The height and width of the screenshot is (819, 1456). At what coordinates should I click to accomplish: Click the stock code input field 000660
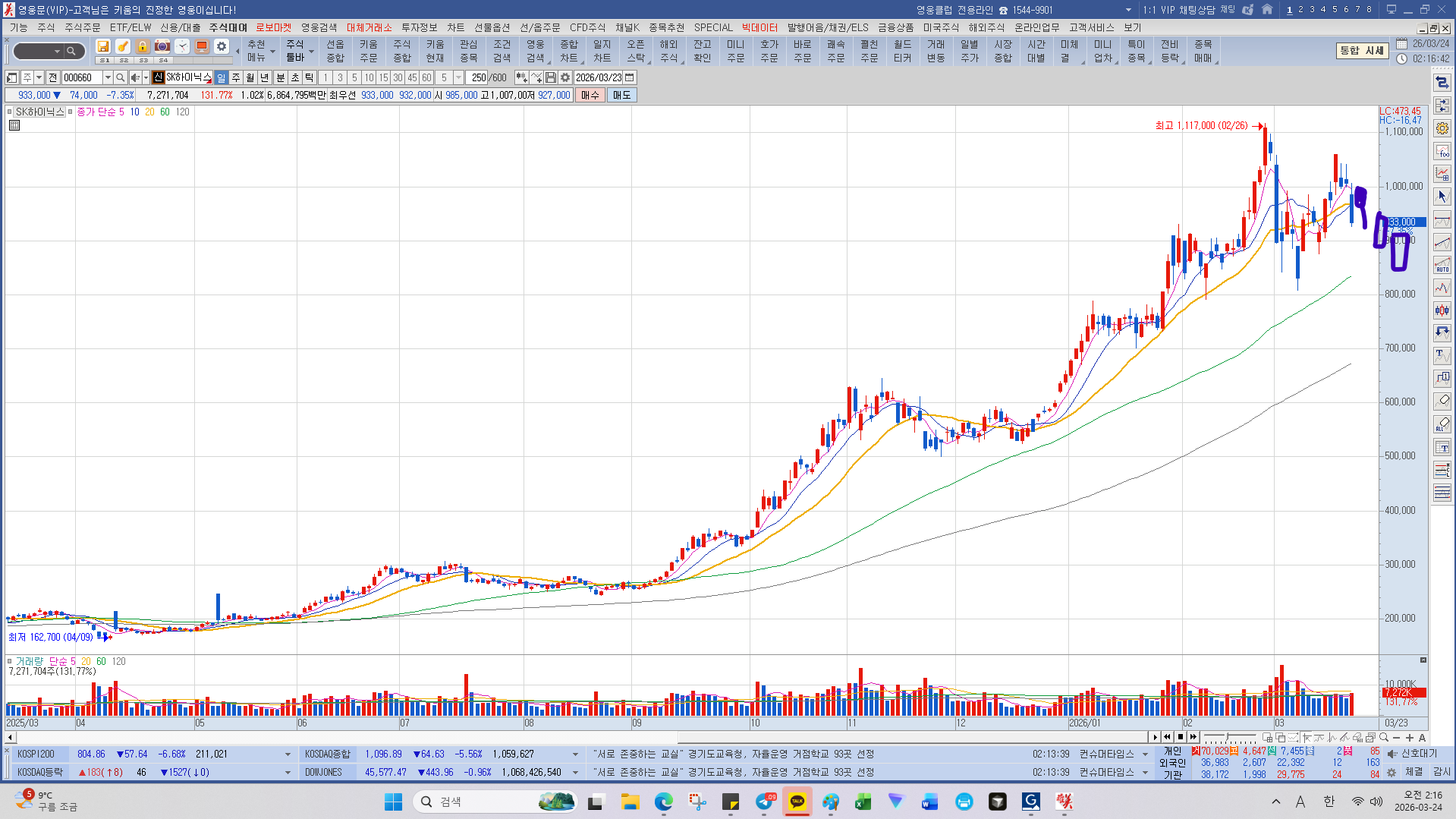[81, 77]
